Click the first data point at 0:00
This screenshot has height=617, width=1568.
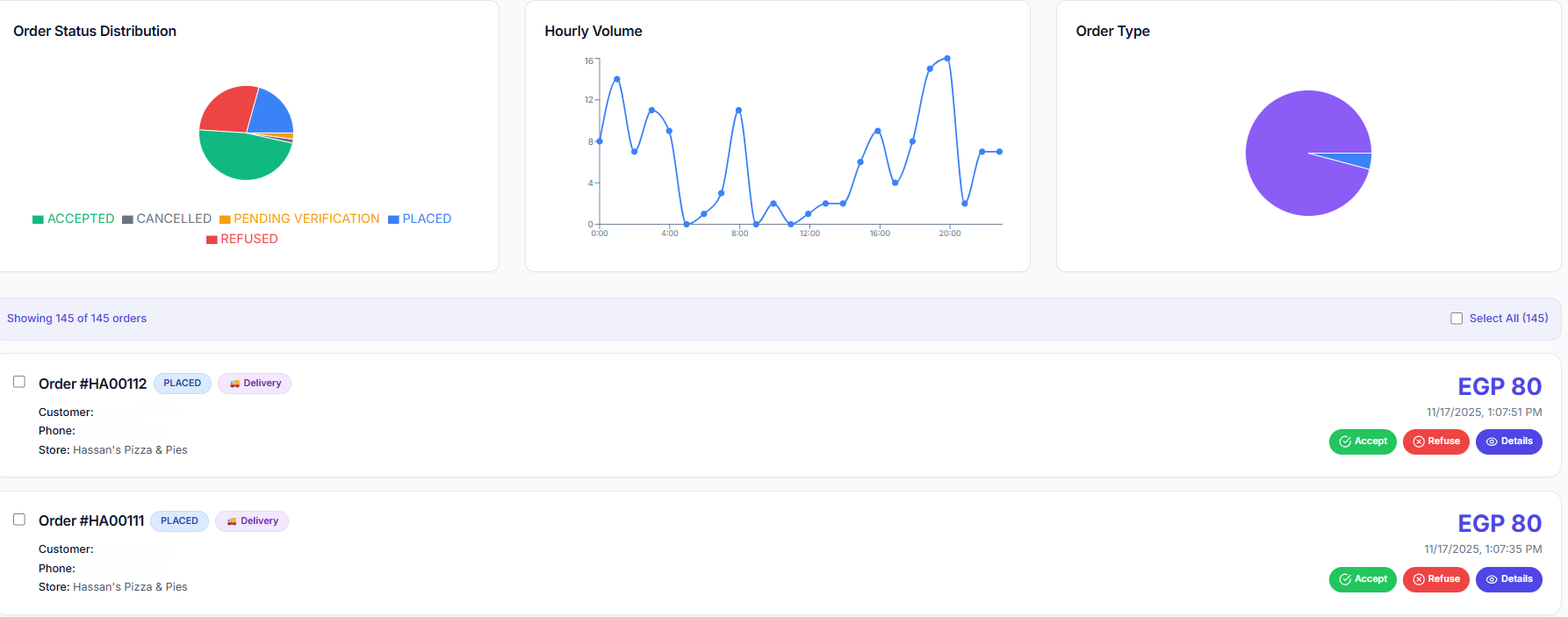point(600,141)
